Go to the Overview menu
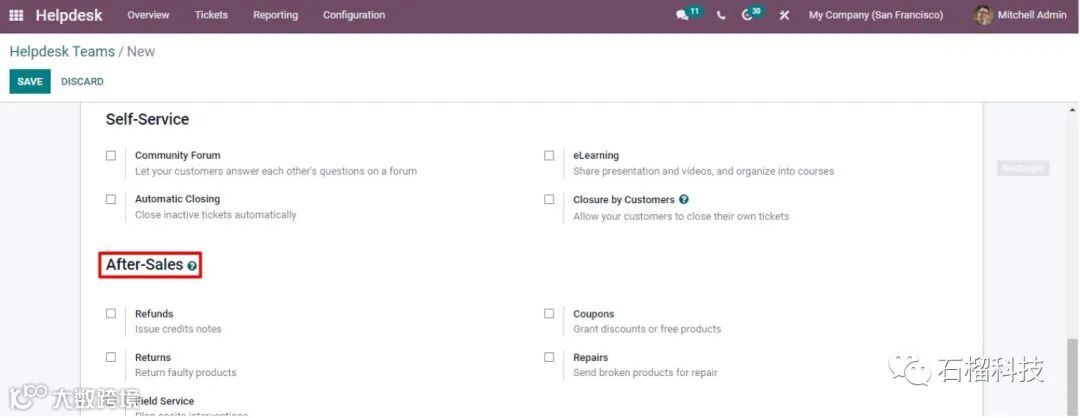 (x=148, y=15)
